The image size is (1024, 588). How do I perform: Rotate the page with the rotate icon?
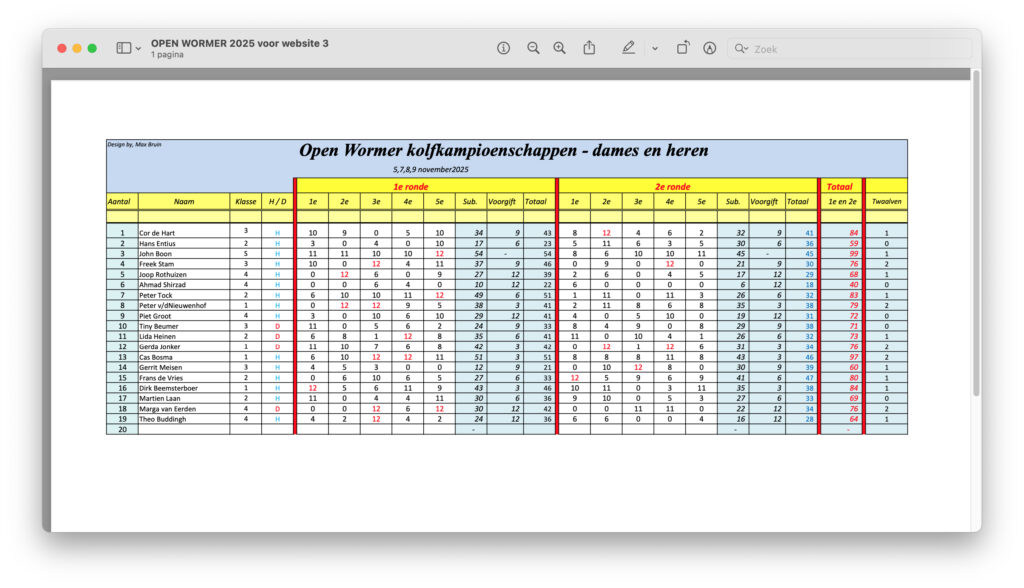pos(683,48)
